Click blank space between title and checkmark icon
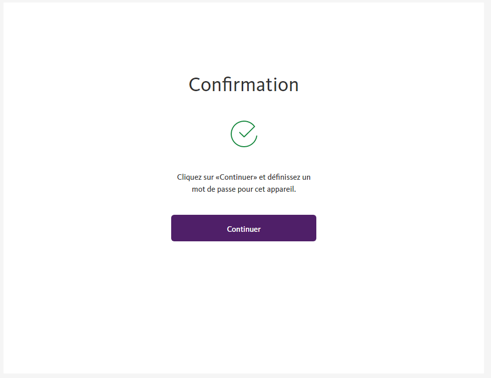This screenshot has width=491, height=378. pyautogui.click(x=244, y=107)
